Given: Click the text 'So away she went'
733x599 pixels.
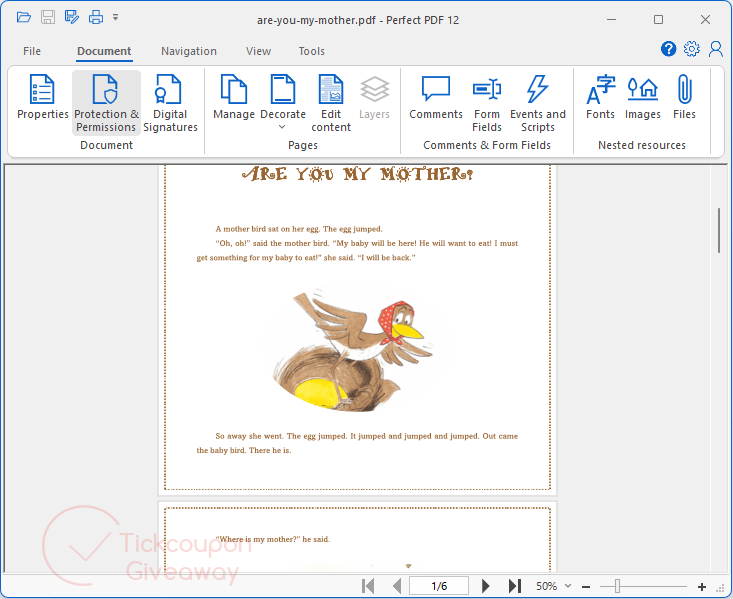Looking at the screenshot, I should 249,436.
